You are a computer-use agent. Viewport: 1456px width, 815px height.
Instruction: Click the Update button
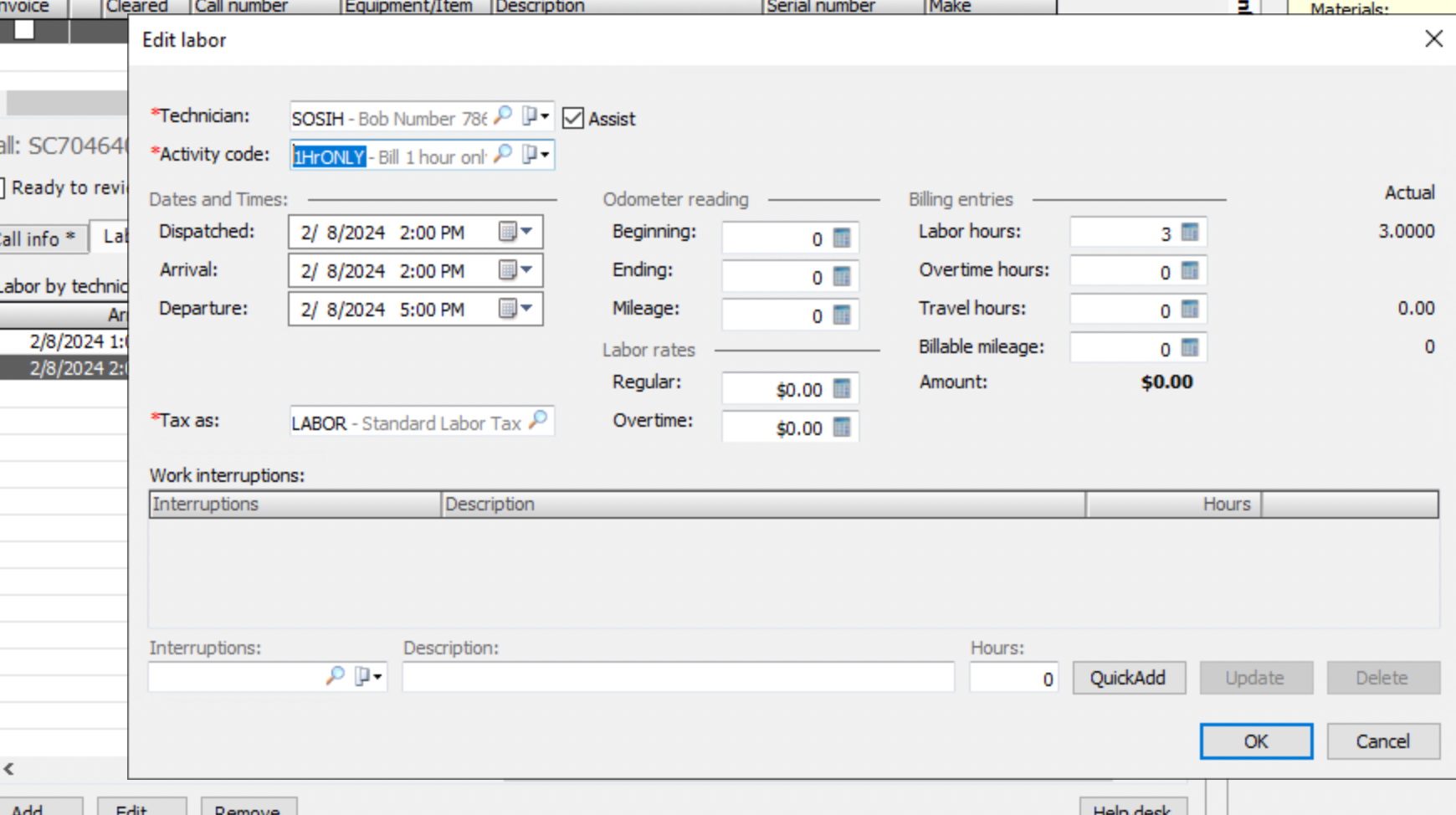click(x=1256, y=678)
